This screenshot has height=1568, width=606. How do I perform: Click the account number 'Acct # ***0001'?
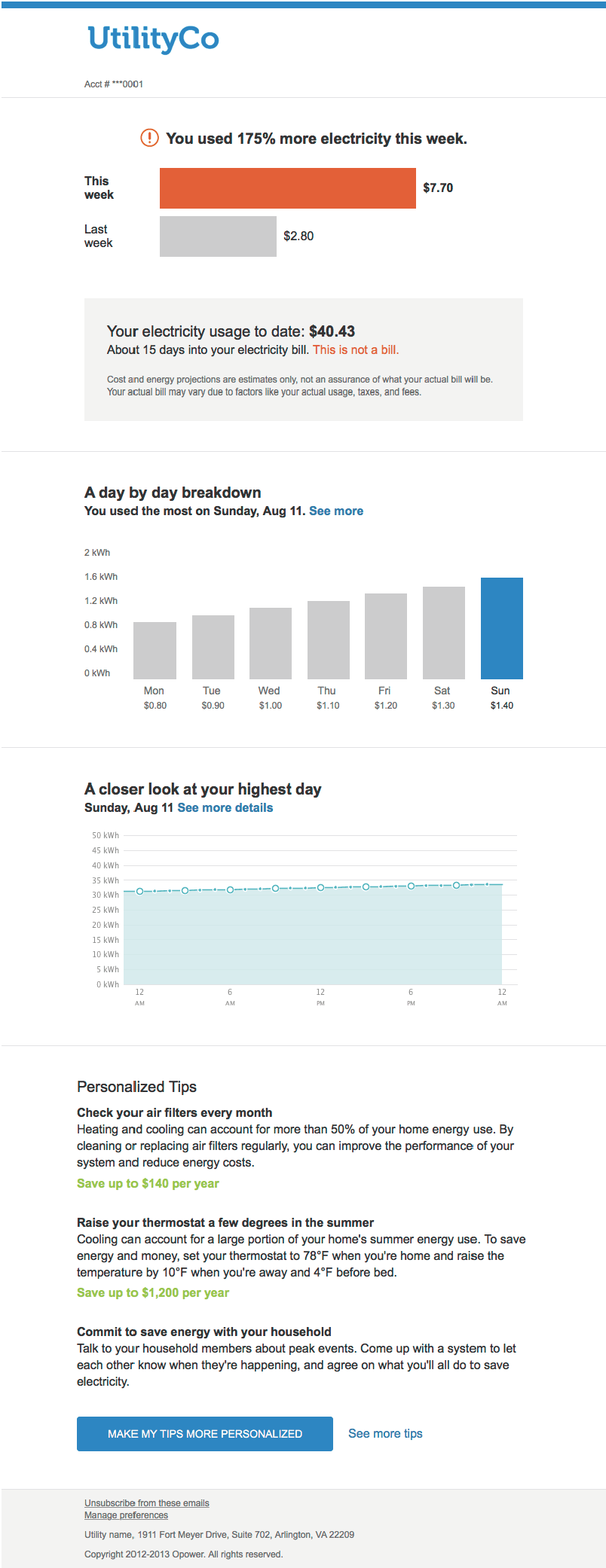[113, 84]
